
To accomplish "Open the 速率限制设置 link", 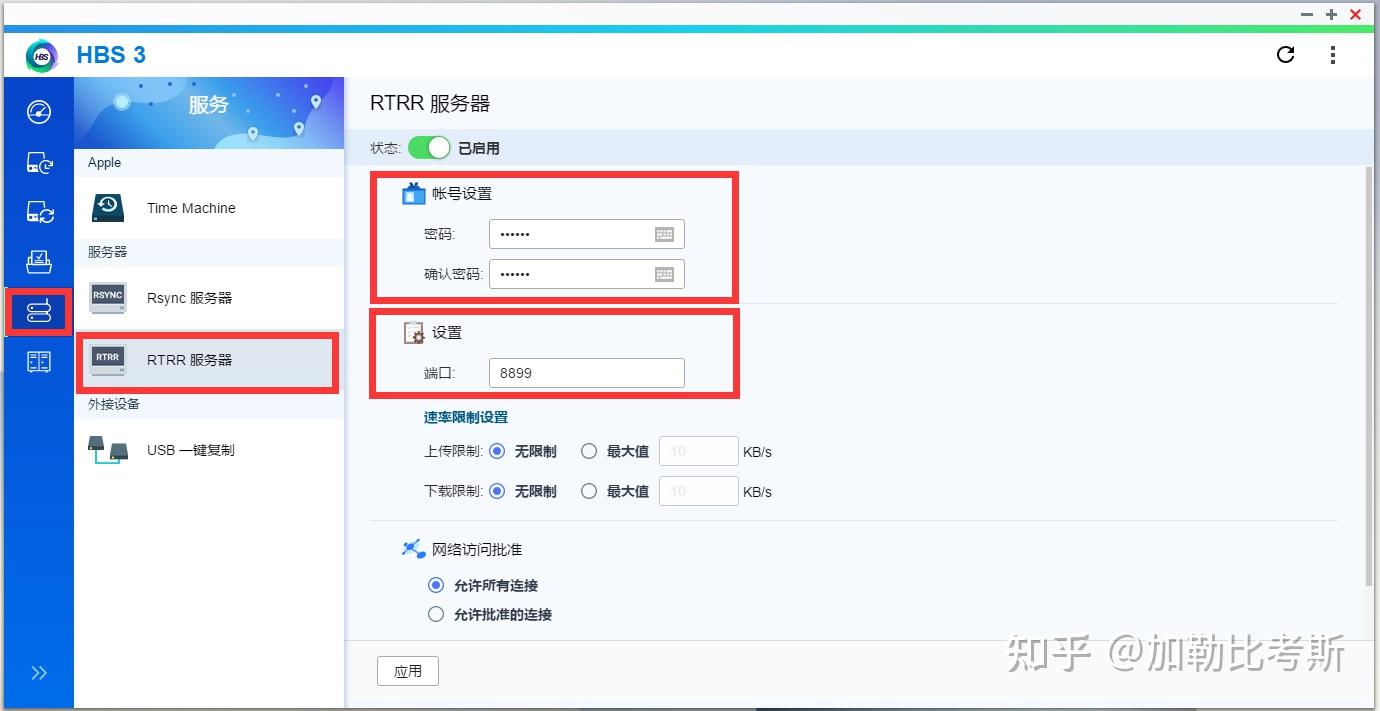I will [464, 417].
